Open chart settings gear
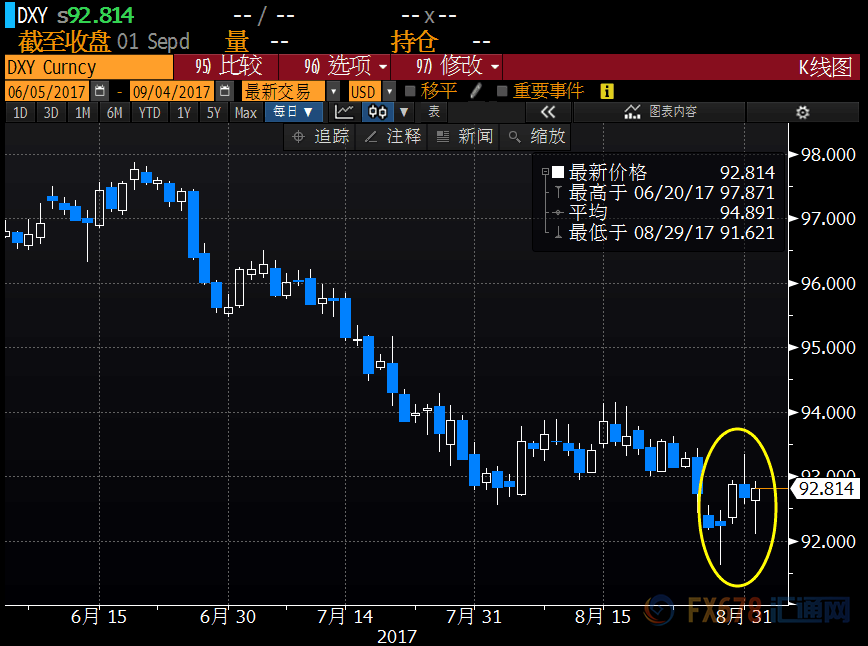This screenshot has height=646, width=868. 801,112
